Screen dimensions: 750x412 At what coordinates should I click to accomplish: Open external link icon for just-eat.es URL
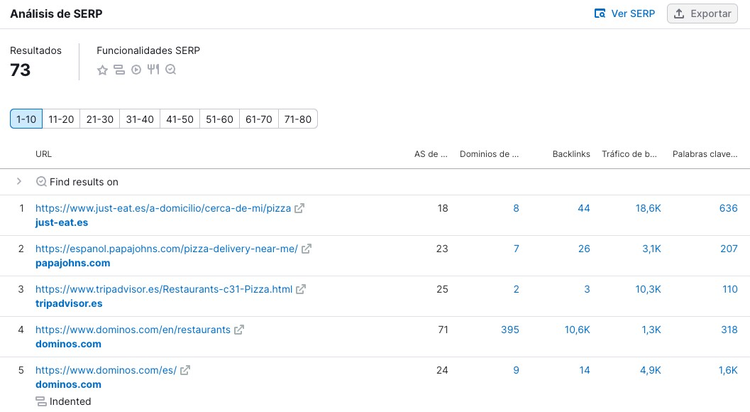pos(299,208)
